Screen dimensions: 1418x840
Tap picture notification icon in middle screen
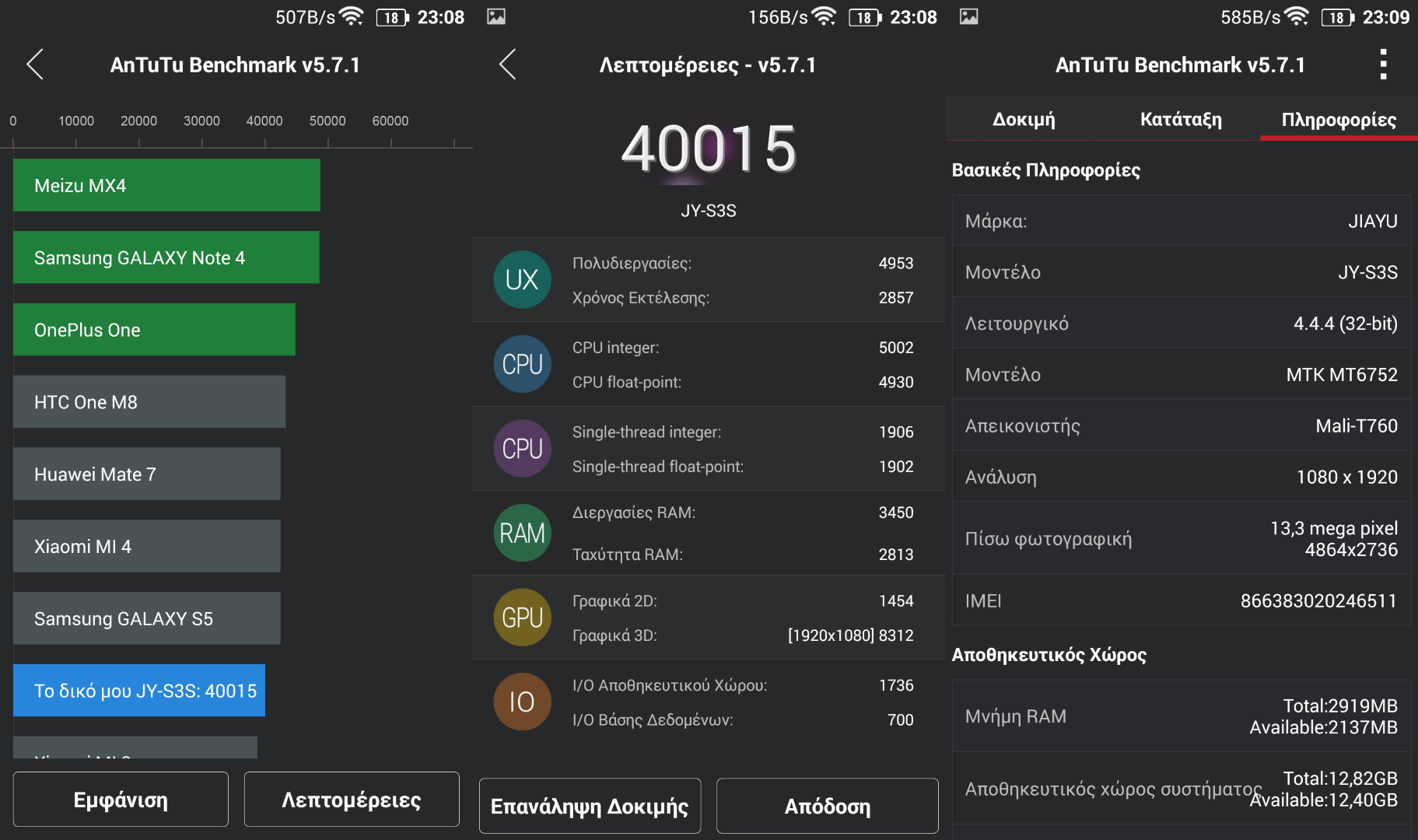[x=496, y=16]
